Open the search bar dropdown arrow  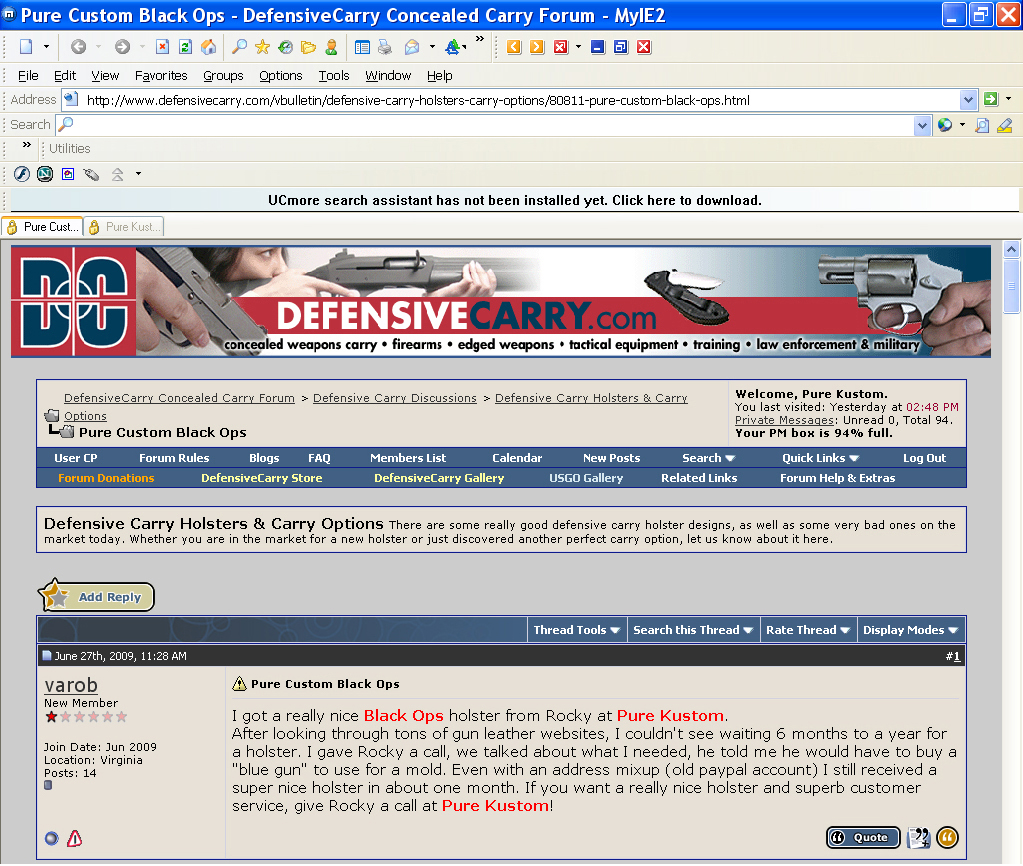click(922, 125)
